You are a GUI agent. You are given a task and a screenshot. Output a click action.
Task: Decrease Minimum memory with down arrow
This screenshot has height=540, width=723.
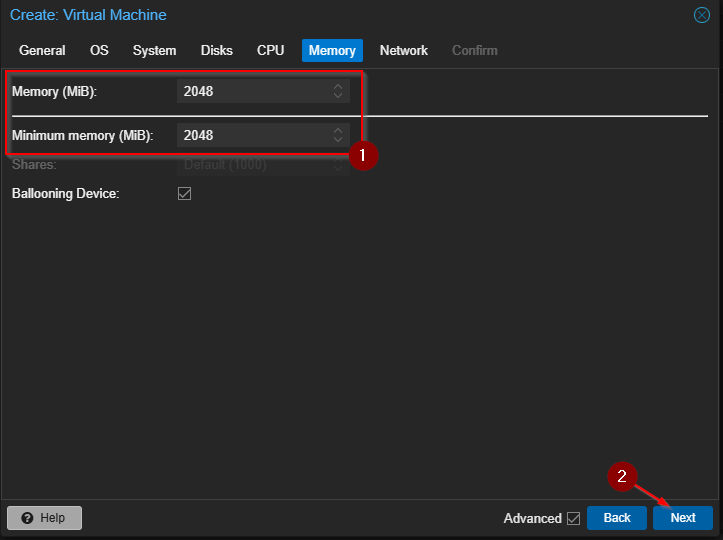pos(338,140)
